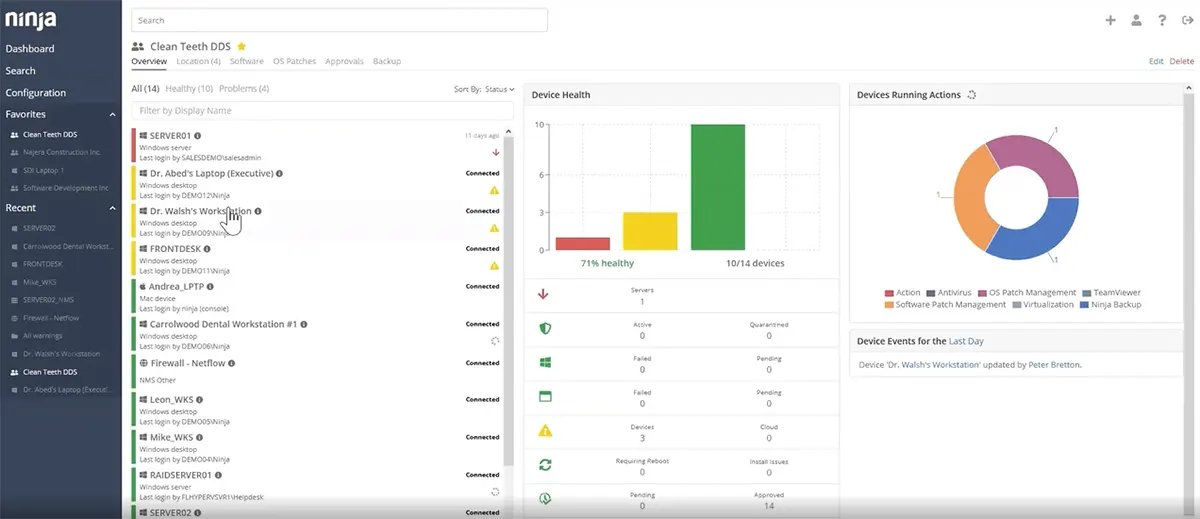Open the help question mark icon
Viewport: 1200px width, 519px height.
click(1162, 20)
